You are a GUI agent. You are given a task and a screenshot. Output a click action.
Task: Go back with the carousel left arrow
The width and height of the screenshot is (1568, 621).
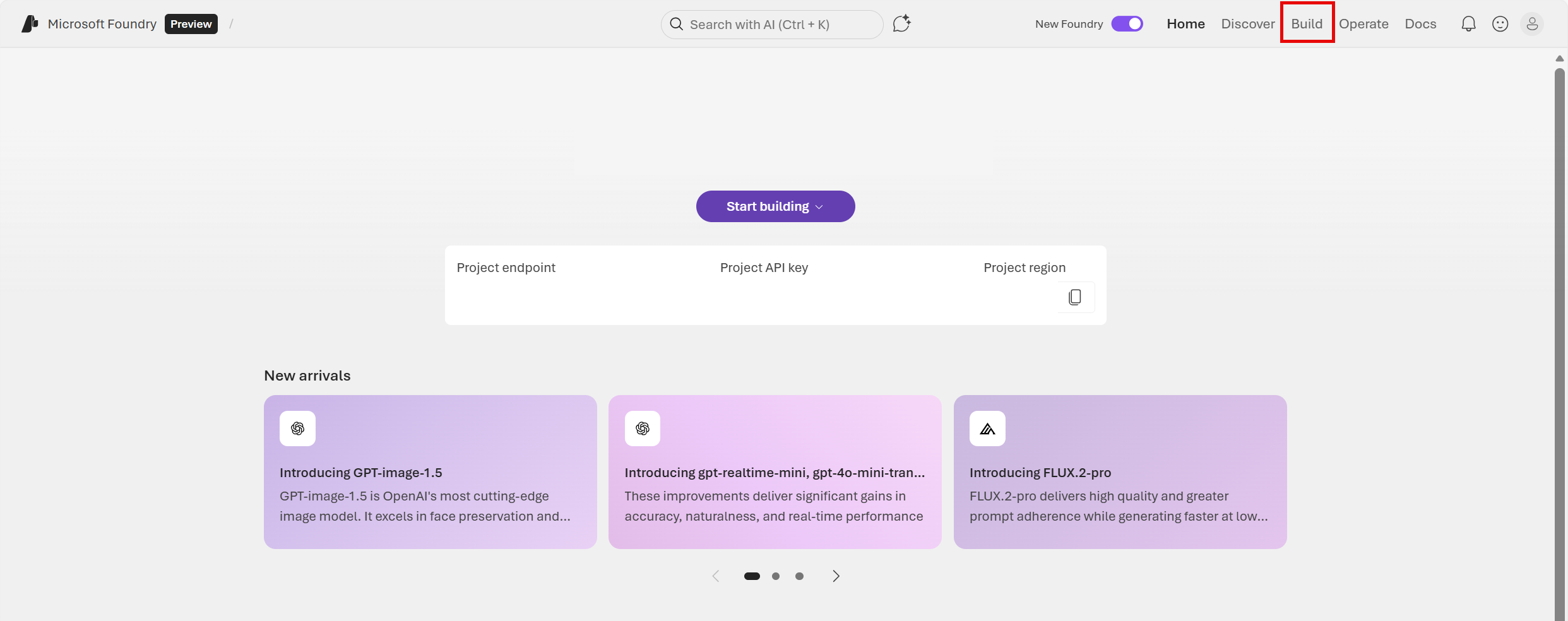715,576
